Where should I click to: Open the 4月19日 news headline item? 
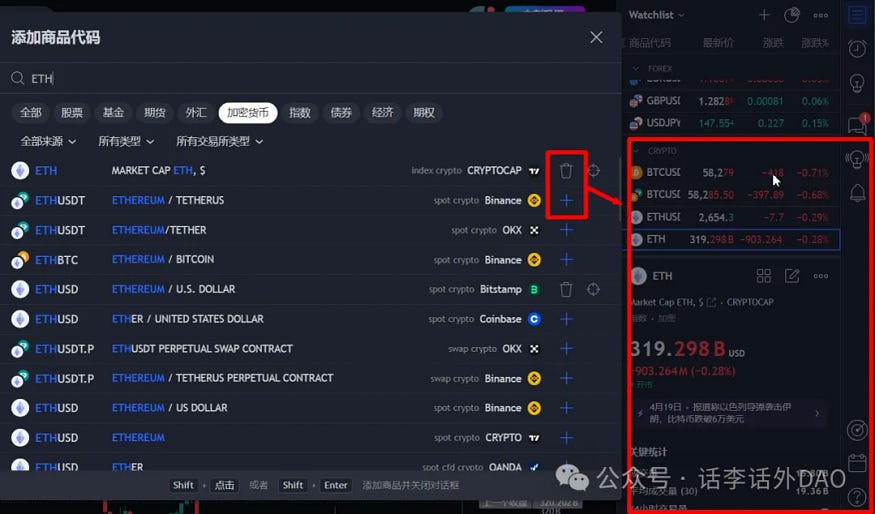tap(730, 413)
